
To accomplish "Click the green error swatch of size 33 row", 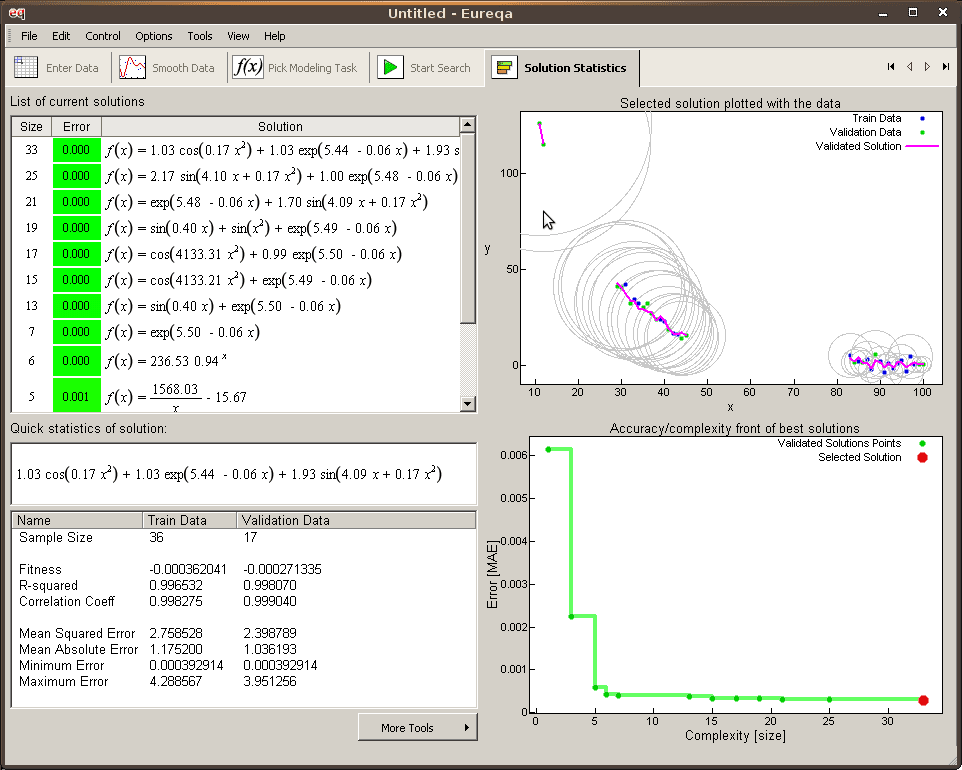I will click(x=77, y=150).
